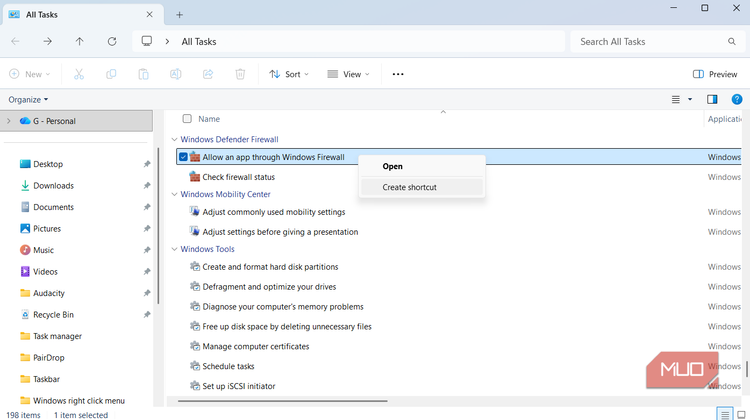
Task: Click All Tasks in the address bar
Action: (199, 42)
